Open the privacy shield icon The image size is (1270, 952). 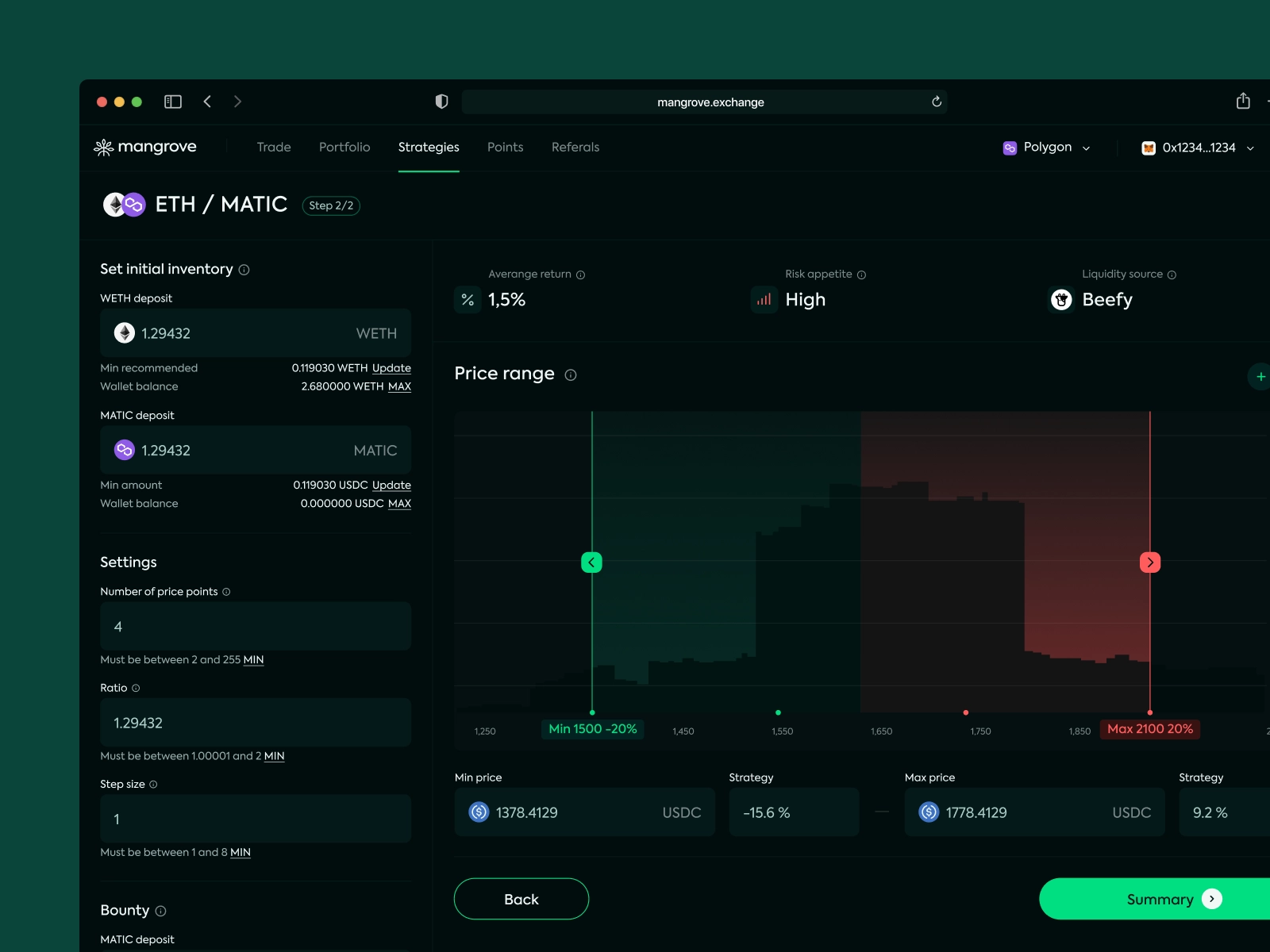tap(442, 102)
